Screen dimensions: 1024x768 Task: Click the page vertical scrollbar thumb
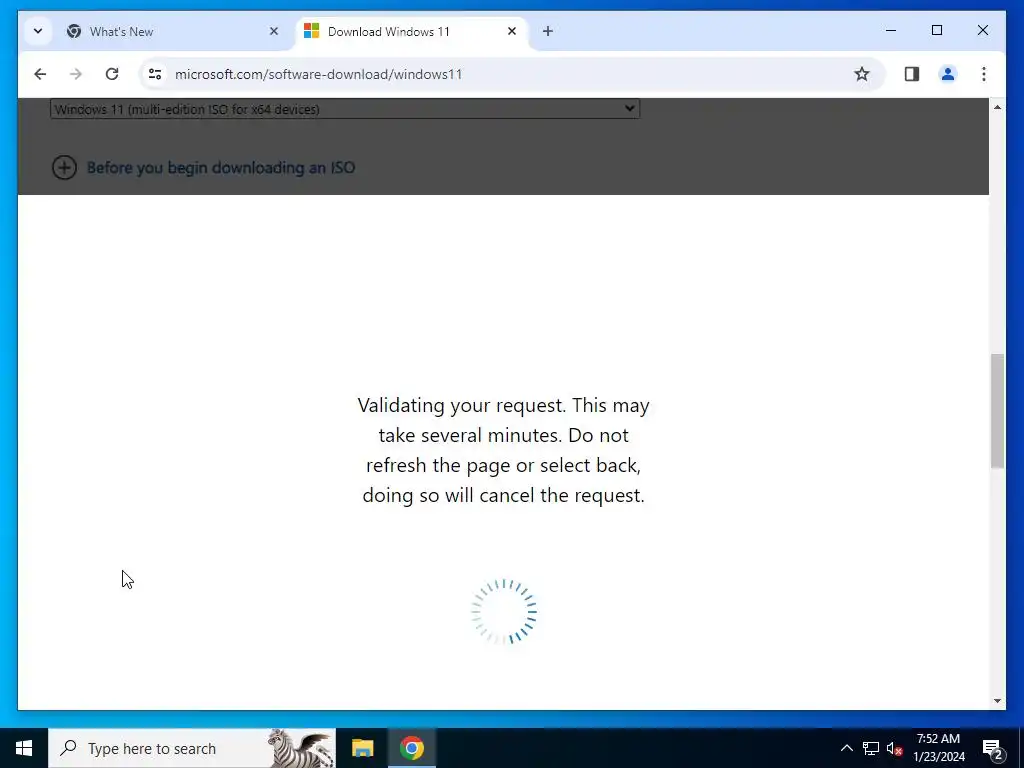[x=997, y=411]
